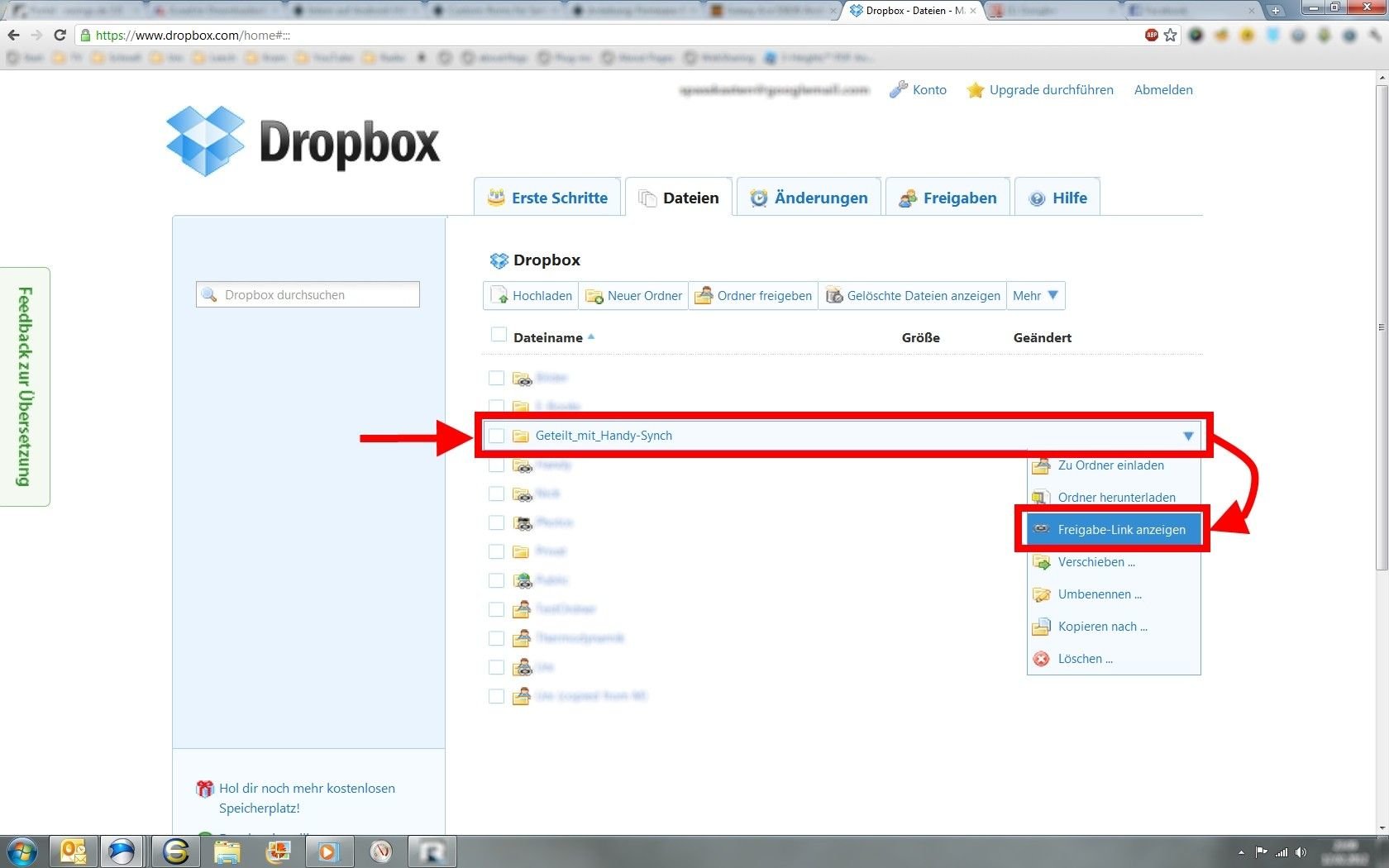Choose Verschieben from the context menu

click(x=1114, y=562)
